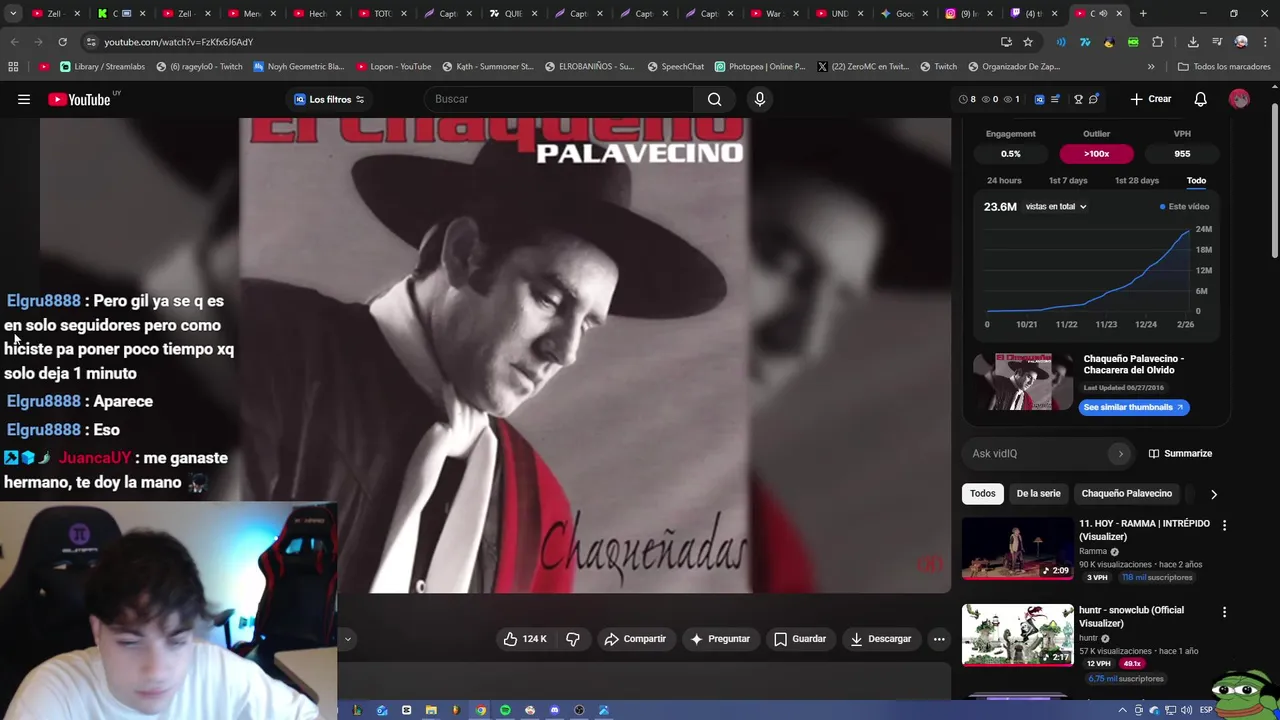The width and height of the screenshot is (1280, 720).
Task: Select the Todos filter chip
Action: click(983, 494)
